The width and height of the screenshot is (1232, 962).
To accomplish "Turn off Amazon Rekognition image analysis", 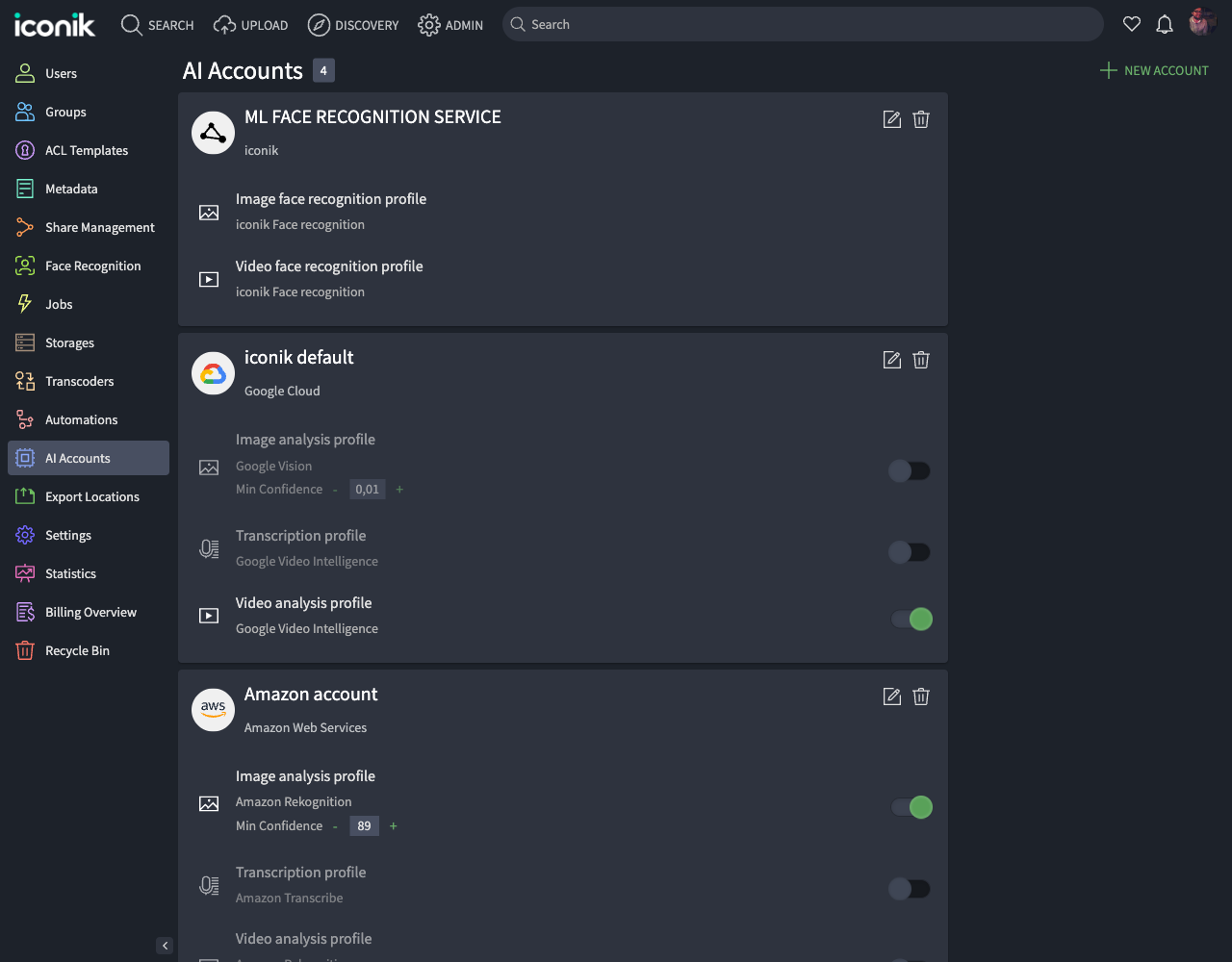I will coord(909,807).
